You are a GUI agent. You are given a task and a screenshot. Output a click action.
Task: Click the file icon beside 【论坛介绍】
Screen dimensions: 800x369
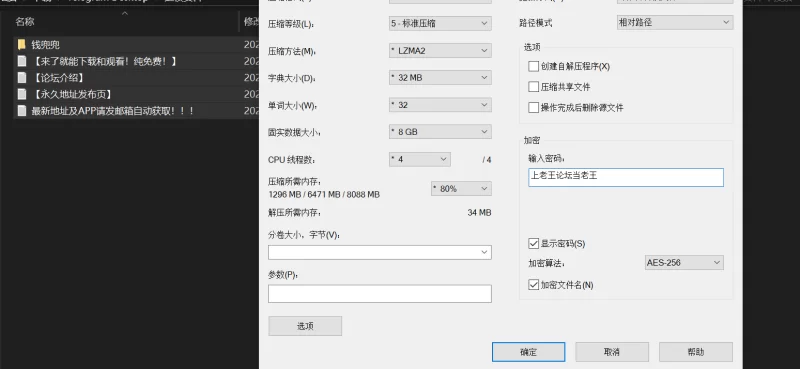pyautogui.click(x=21, y=78)
